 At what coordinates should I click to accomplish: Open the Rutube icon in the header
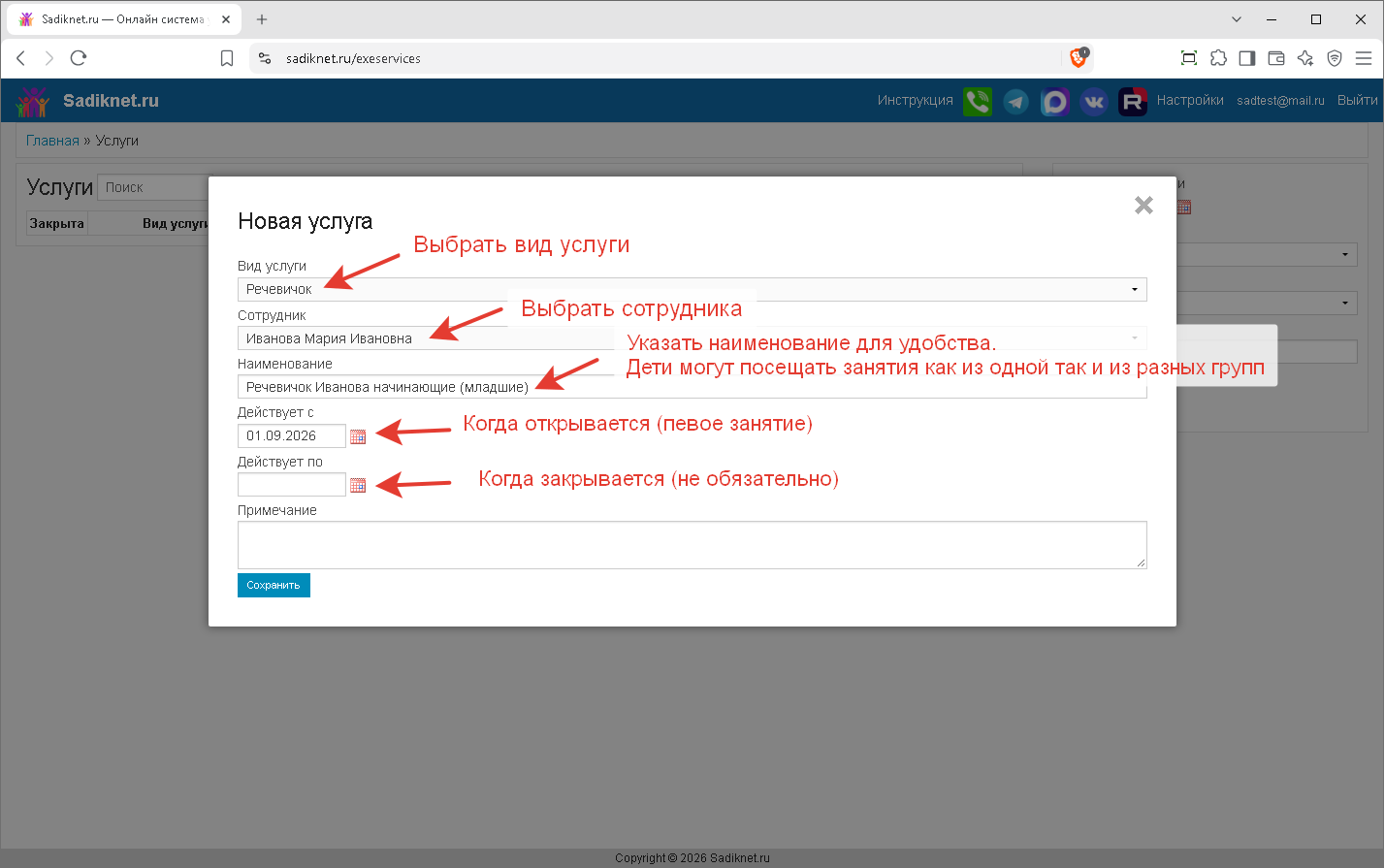1133,101
